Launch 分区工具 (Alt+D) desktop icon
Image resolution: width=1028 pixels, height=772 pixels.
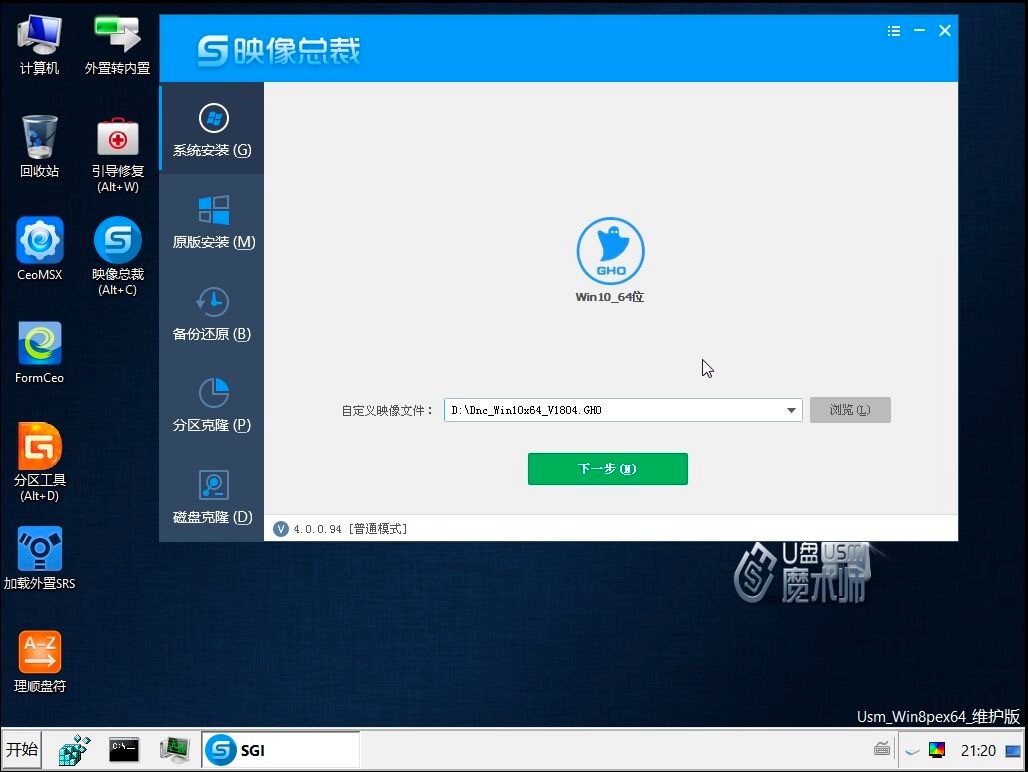40,462
